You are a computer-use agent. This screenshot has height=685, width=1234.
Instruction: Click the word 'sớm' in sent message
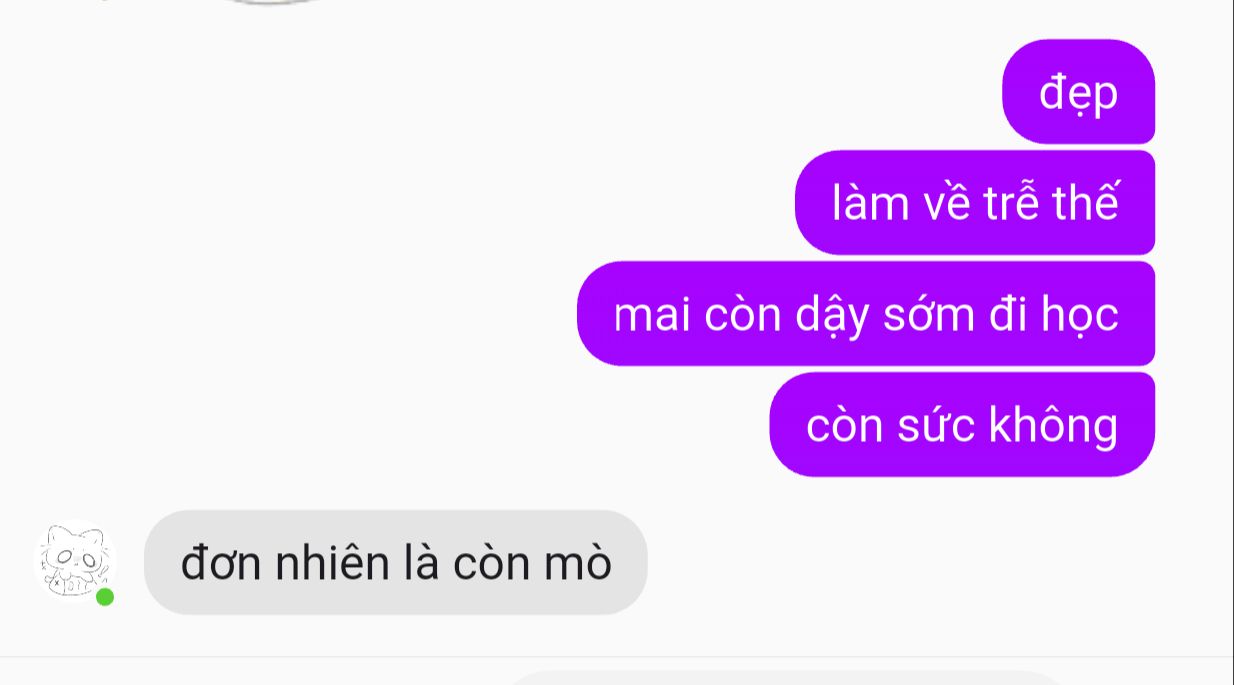coord(929,315)
